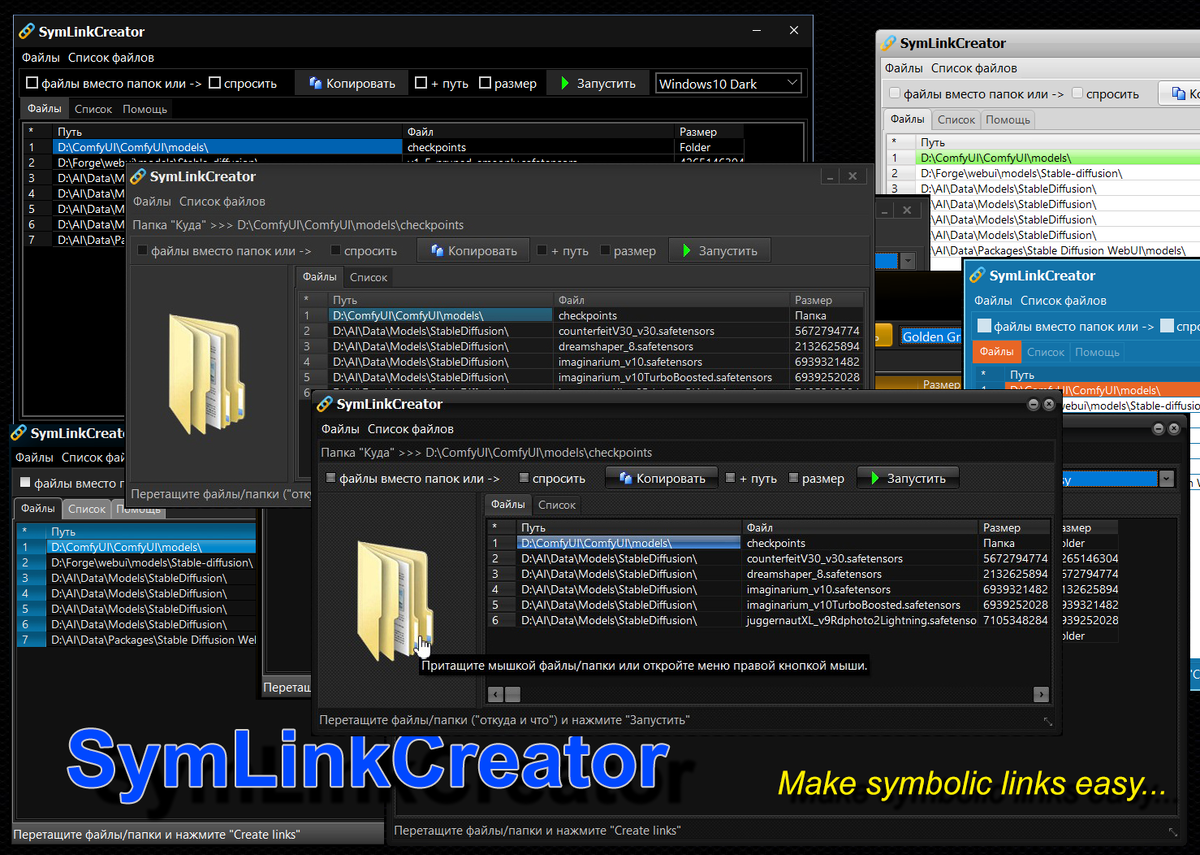Image resolution: width=1200 pixels, height=855 pixels.
Task: Click the blue color swatch near the mini combo box
Action: pos(885,260)
